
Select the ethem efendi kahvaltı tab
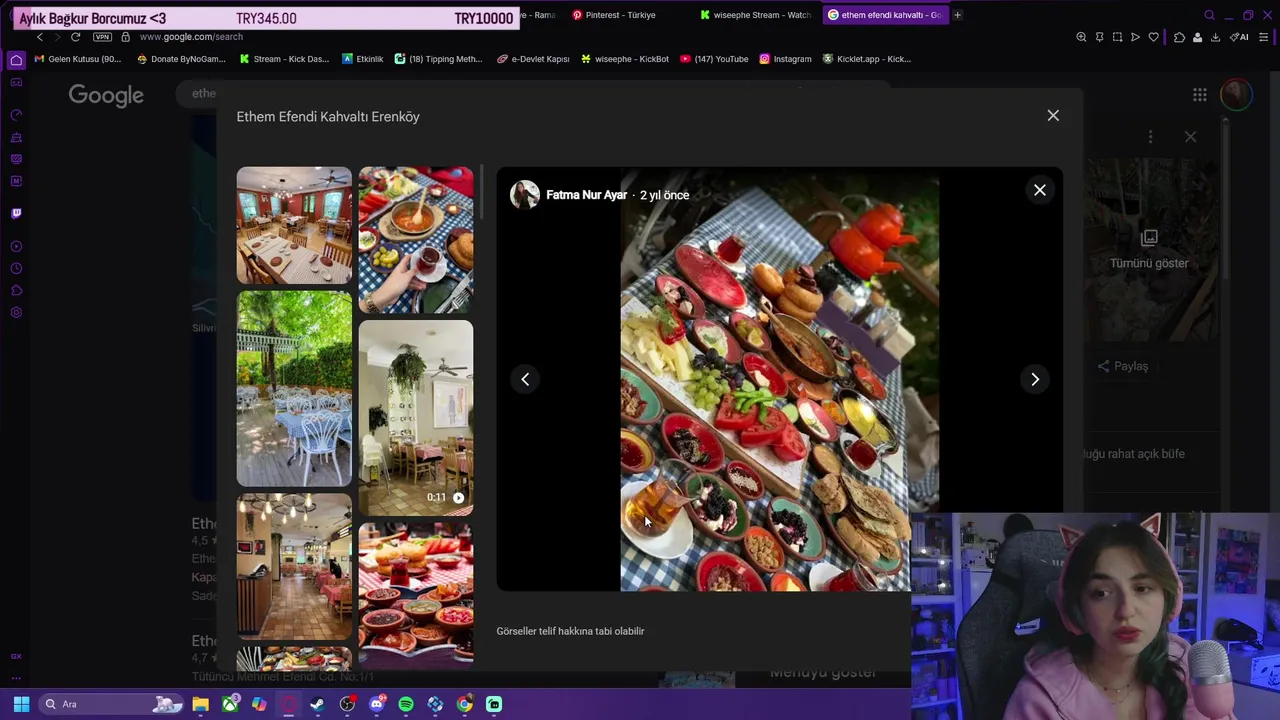(884, 15)
